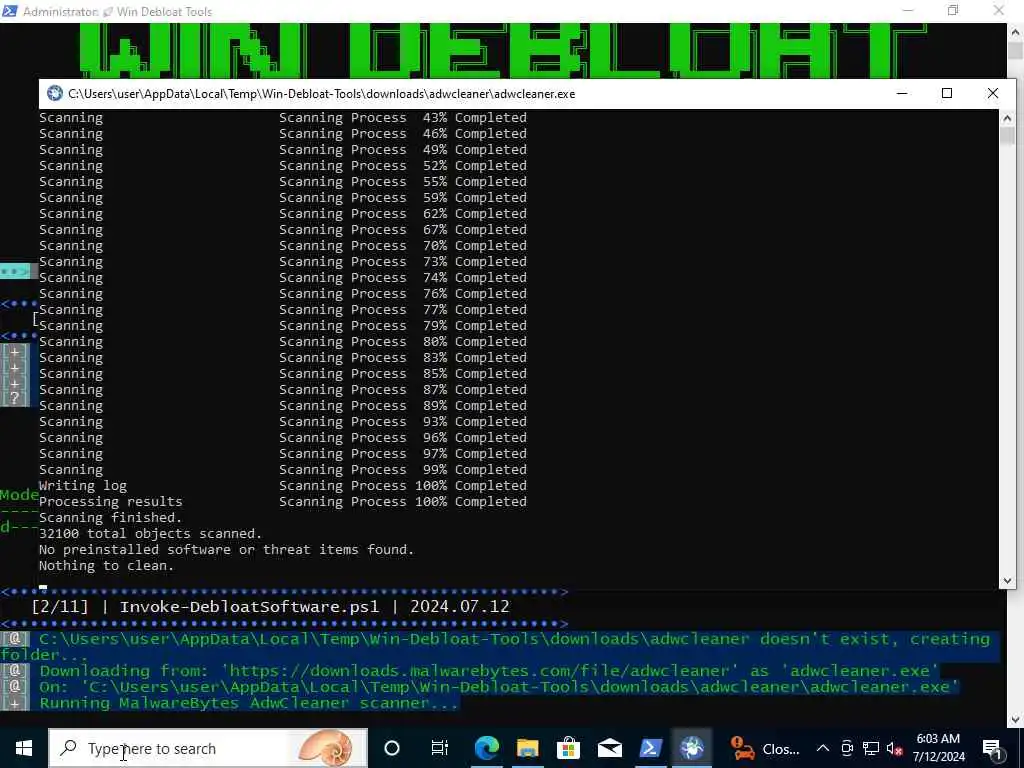The image size is (1024, 768).
Task: Open the Windows Start menu
Action: [x=24, y=748]
